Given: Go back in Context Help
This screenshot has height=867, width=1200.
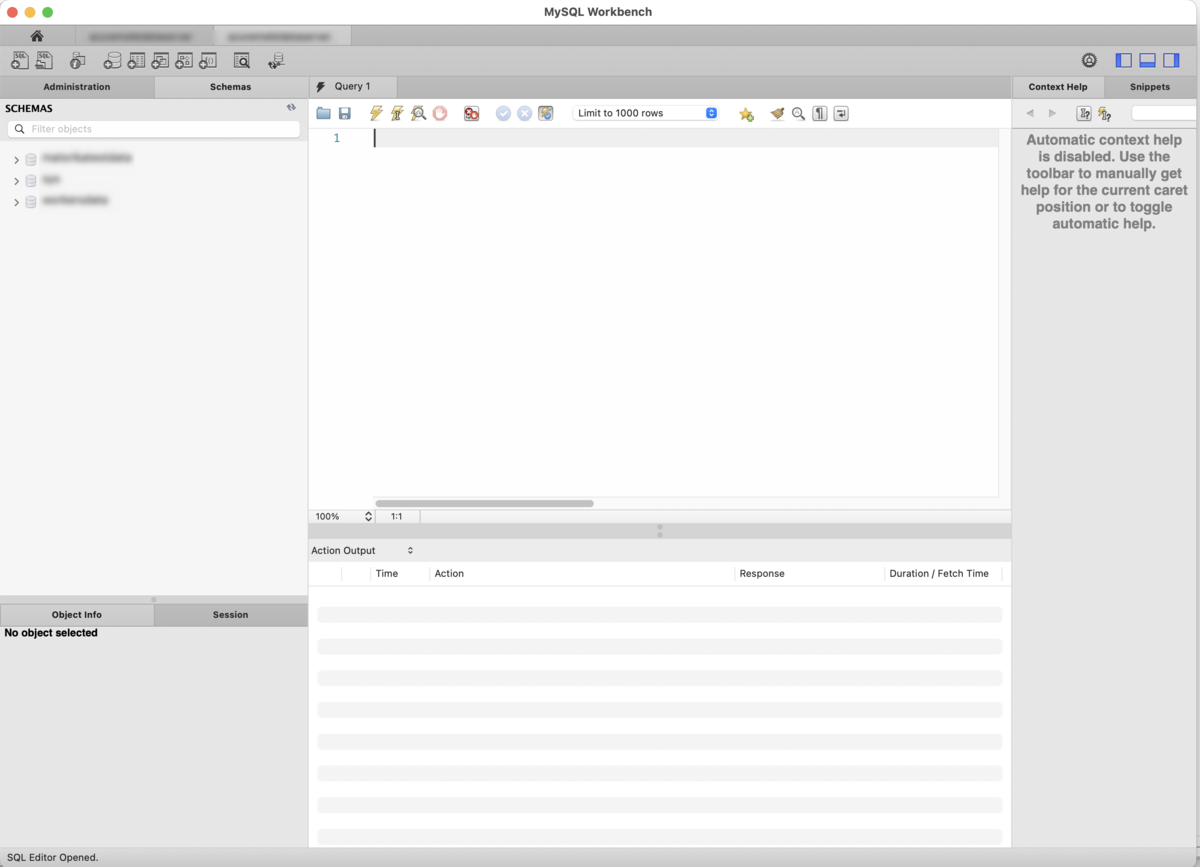Looking at the screenshot, I should (1030, 113).
